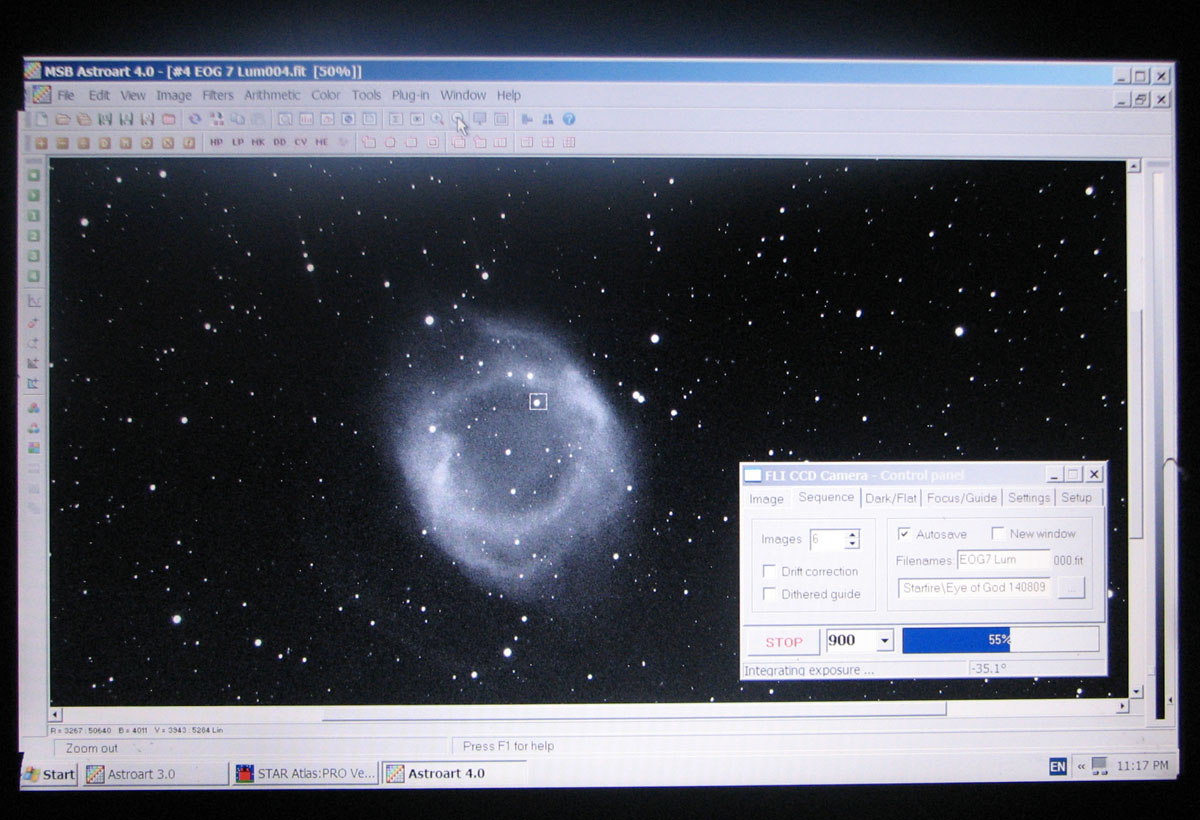
Task: Open the Arithmetic menu
Action: click(272, 95)
